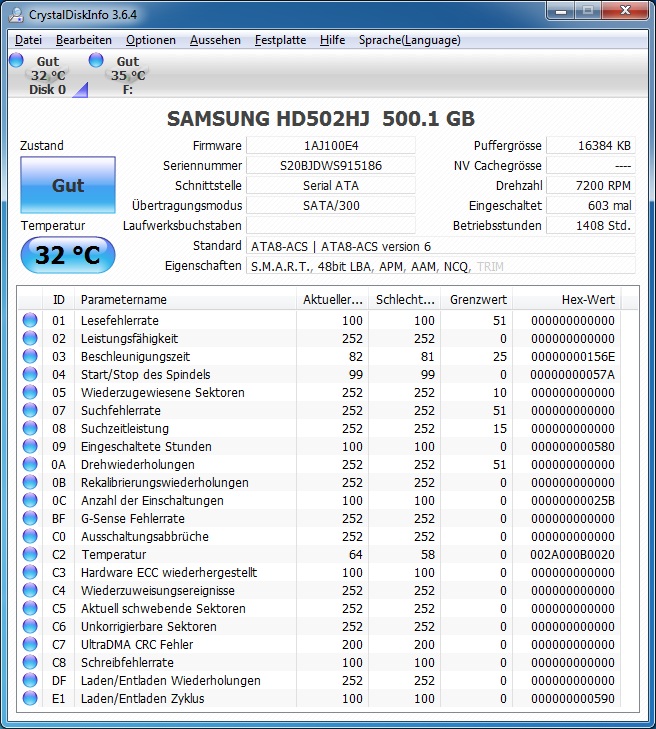
Task: Click the Eingeschaltet value 603 mal
Action: [591, 205]
